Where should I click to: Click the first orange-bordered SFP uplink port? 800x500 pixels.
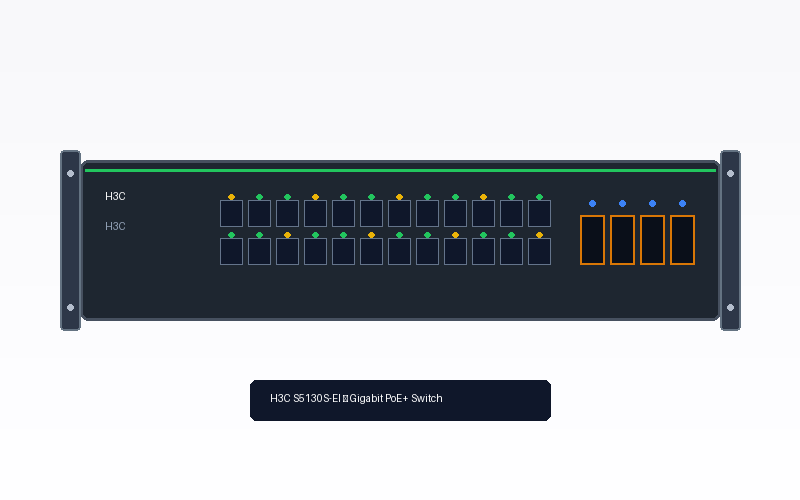coord(592,240)
